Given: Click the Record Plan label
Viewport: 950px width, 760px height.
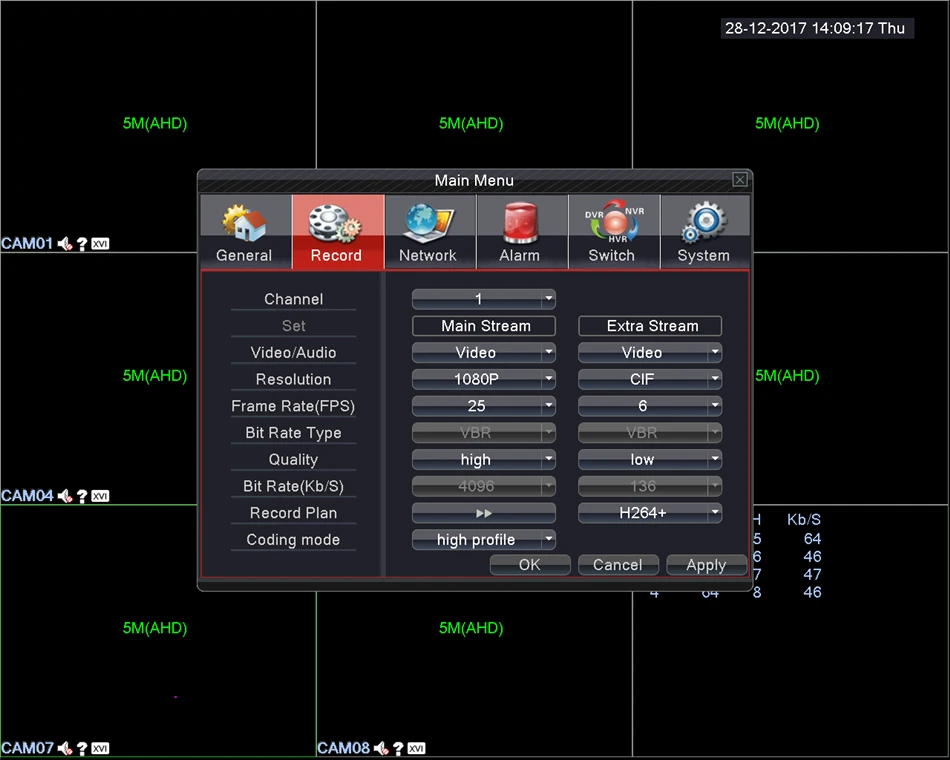Looking at the screenshot, I should (293, 513).
